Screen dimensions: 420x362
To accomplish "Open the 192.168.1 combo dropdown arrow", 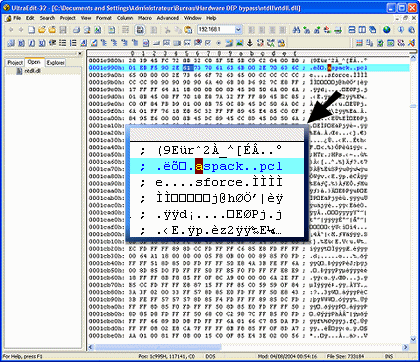I will tap(238, 30).
